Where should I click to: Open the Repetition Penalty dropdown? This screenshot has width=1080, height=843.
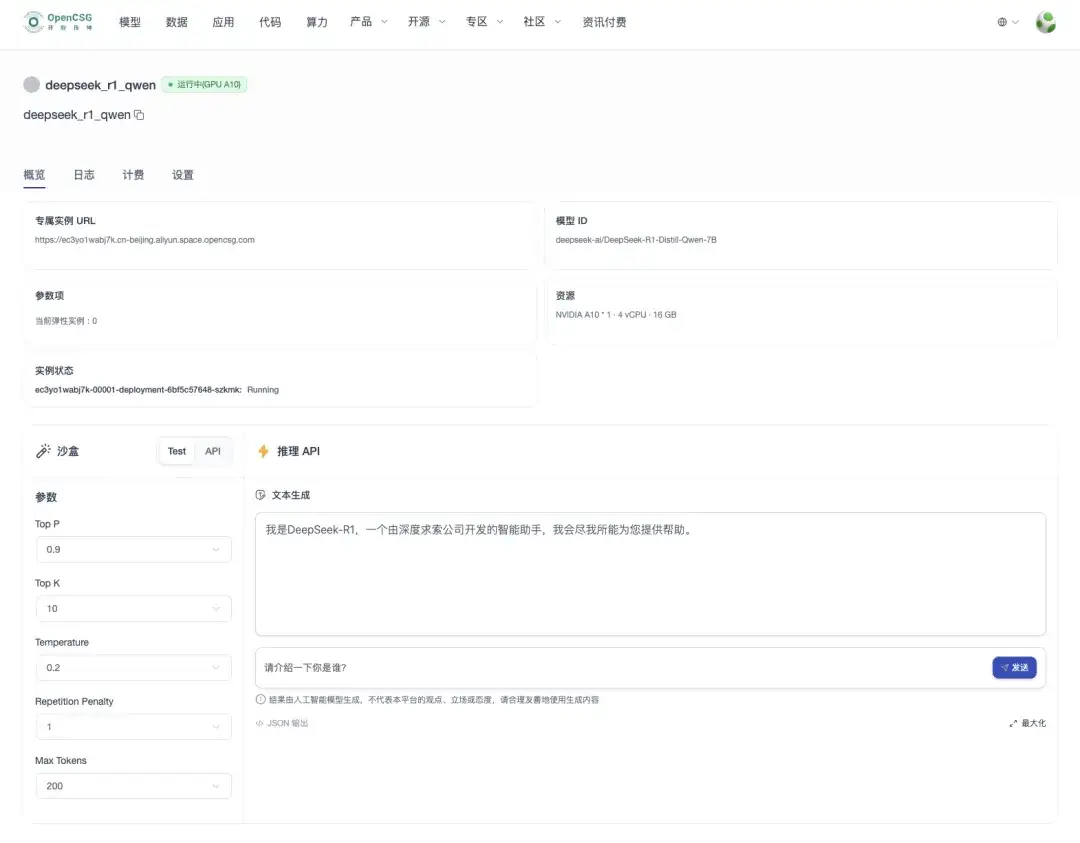tap(134, 727)
